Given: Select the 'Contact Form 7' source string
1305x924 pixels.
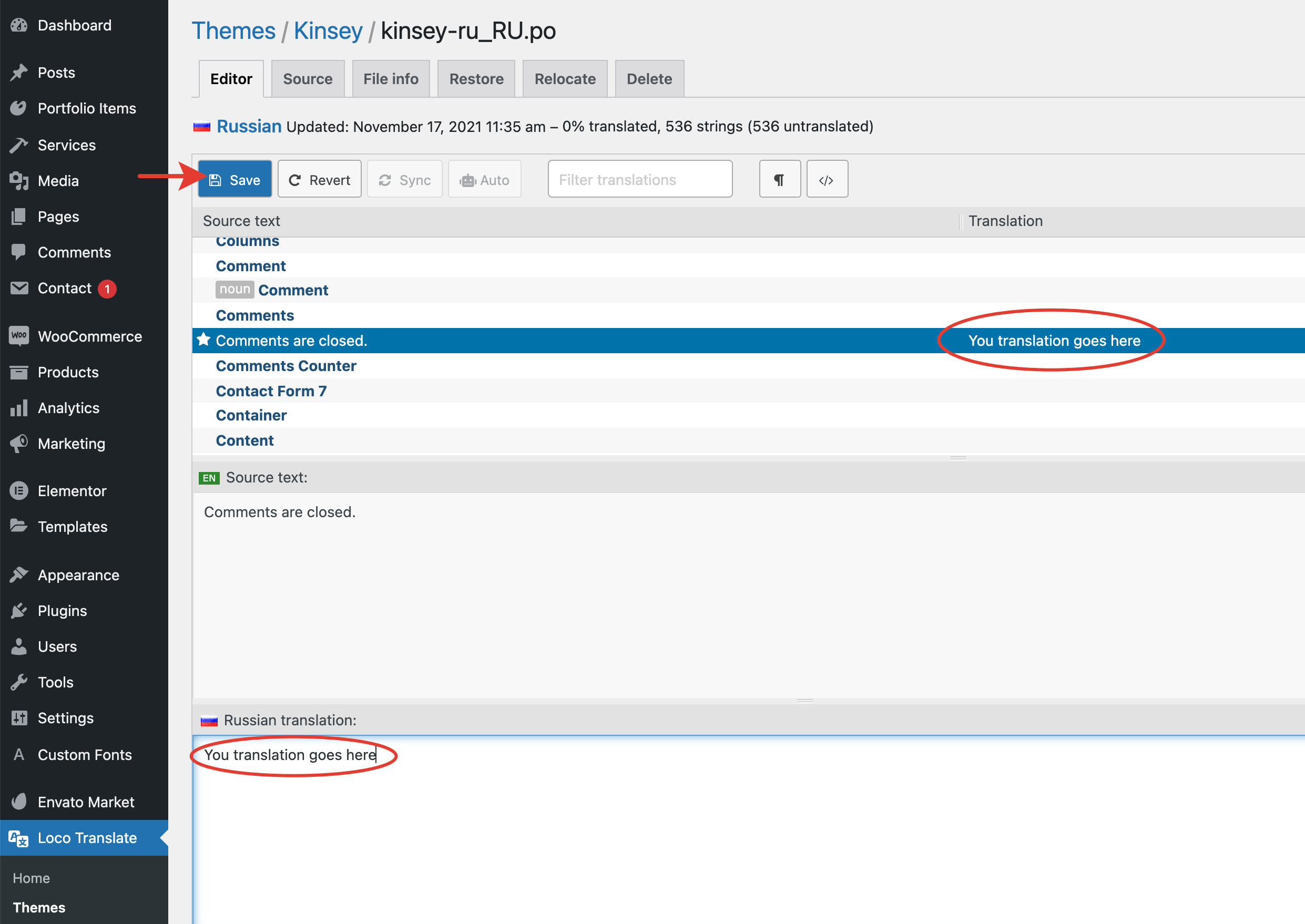Looking at the screenshot, I should tap(271, 391).
